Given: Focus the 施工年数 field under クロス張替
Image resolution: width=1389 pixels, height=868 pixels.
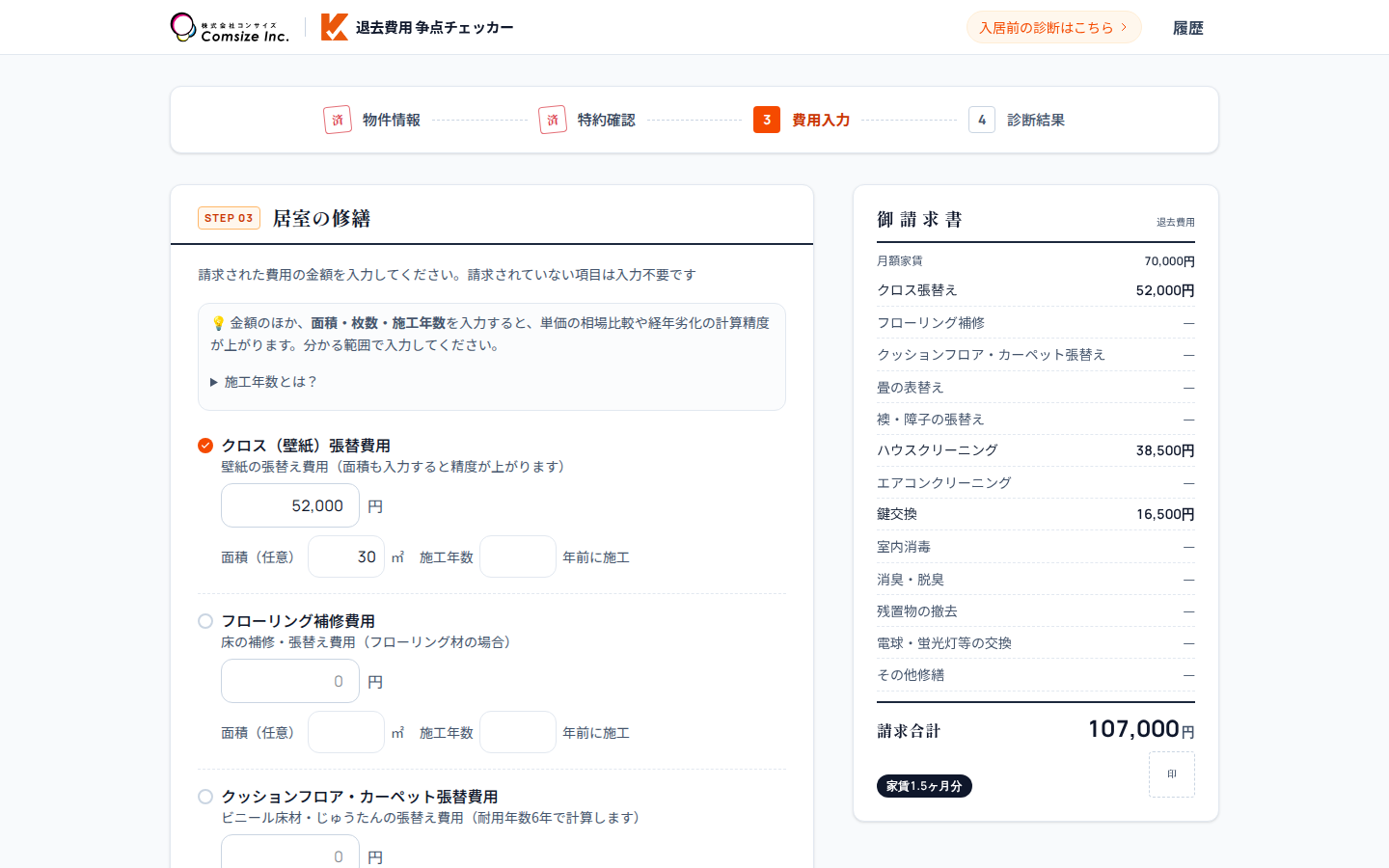Looking at the screenshot, I should click(518, 556).
